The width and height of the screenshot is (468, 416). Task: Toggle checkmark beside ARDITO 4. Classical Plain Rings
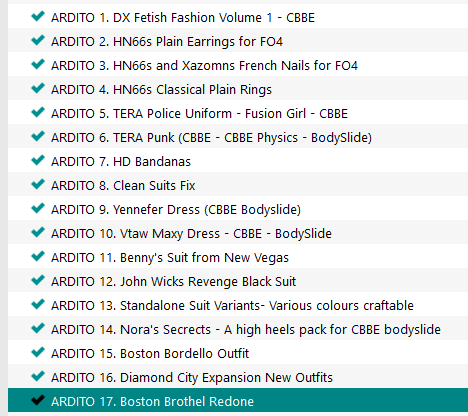click(38, 88)
